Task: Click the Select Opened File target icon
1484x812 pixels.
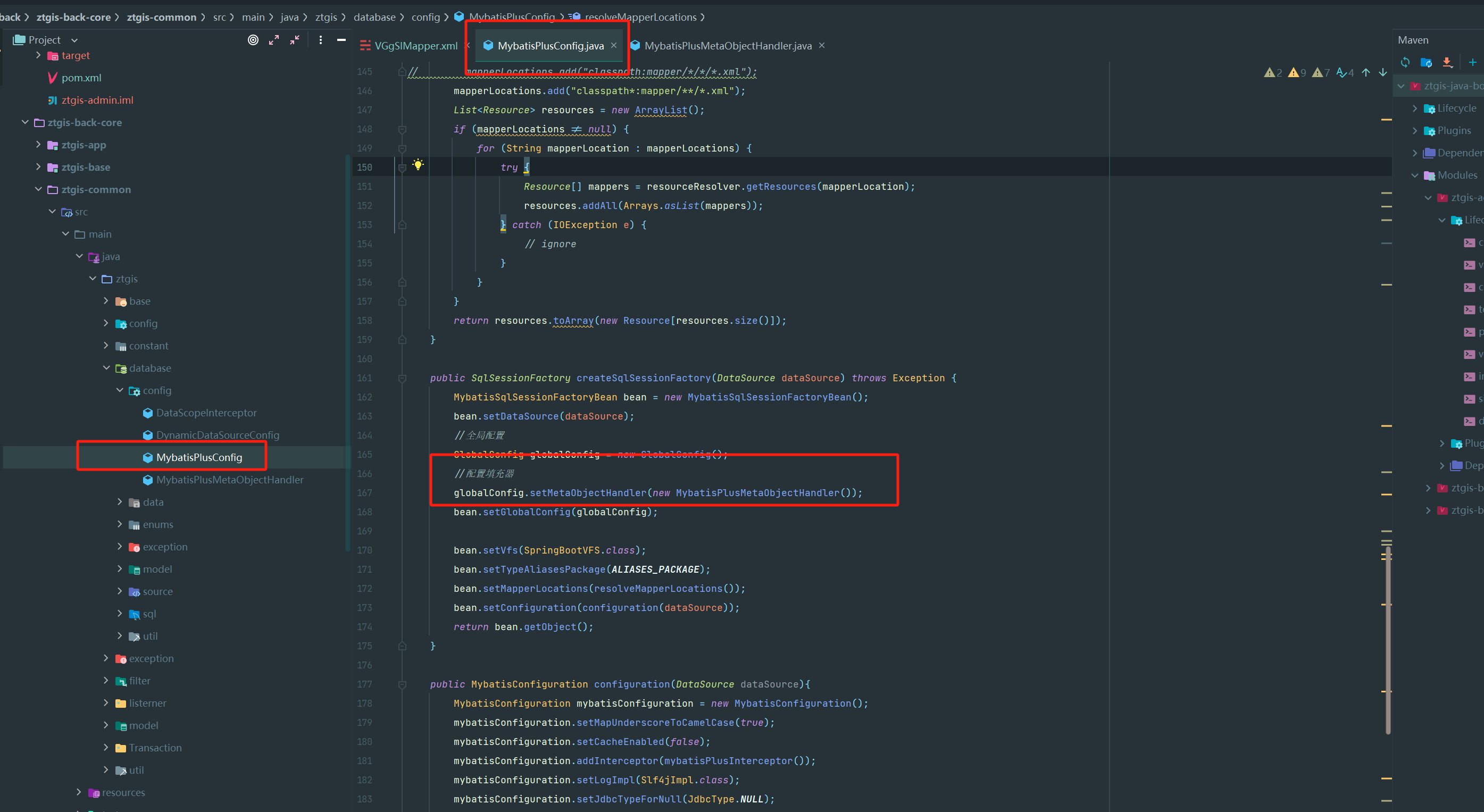Action: pyautogui.click(x=253, y=40)
